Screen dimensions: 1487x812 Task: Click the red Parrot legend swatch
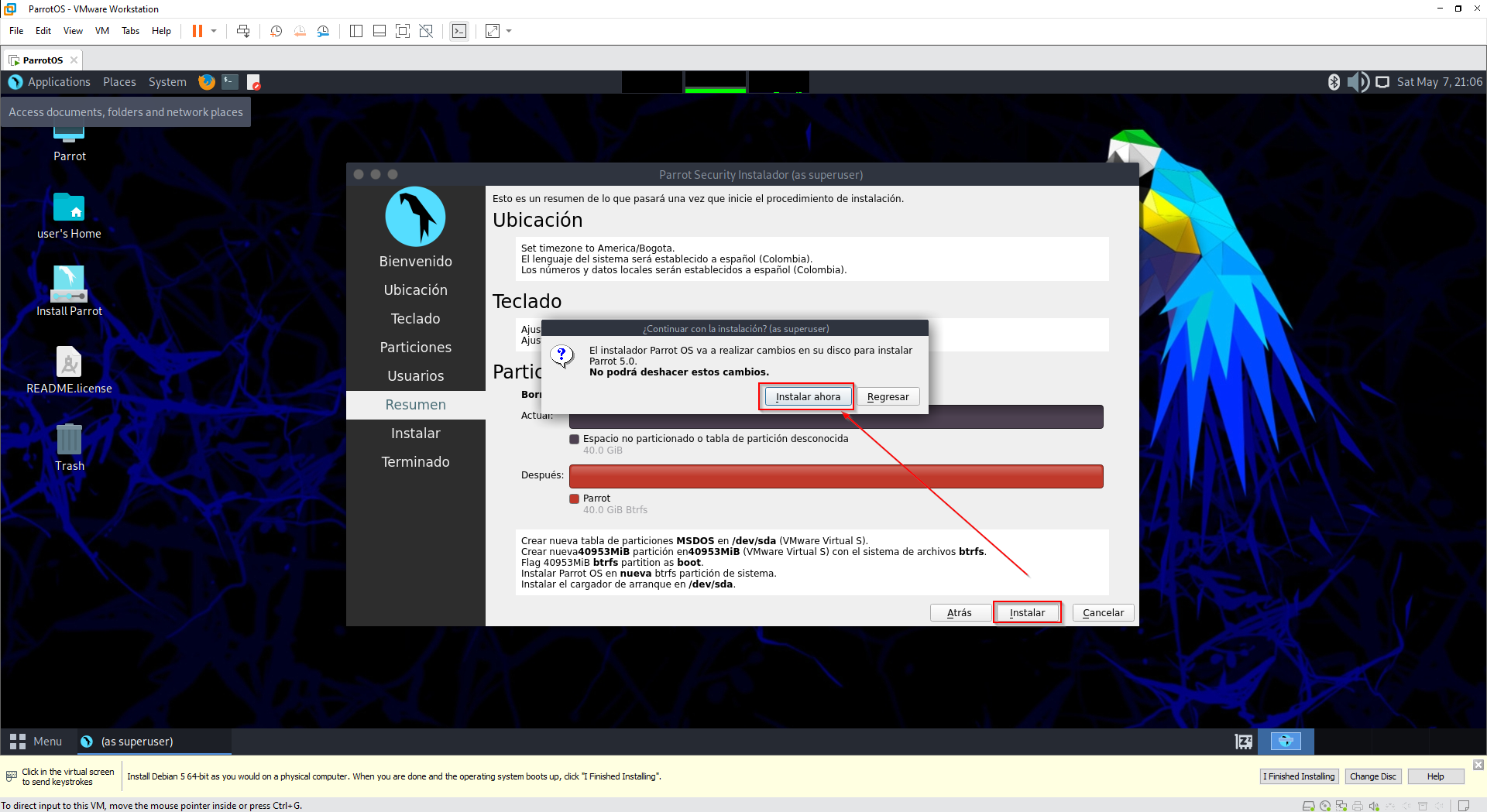point(574,499)
